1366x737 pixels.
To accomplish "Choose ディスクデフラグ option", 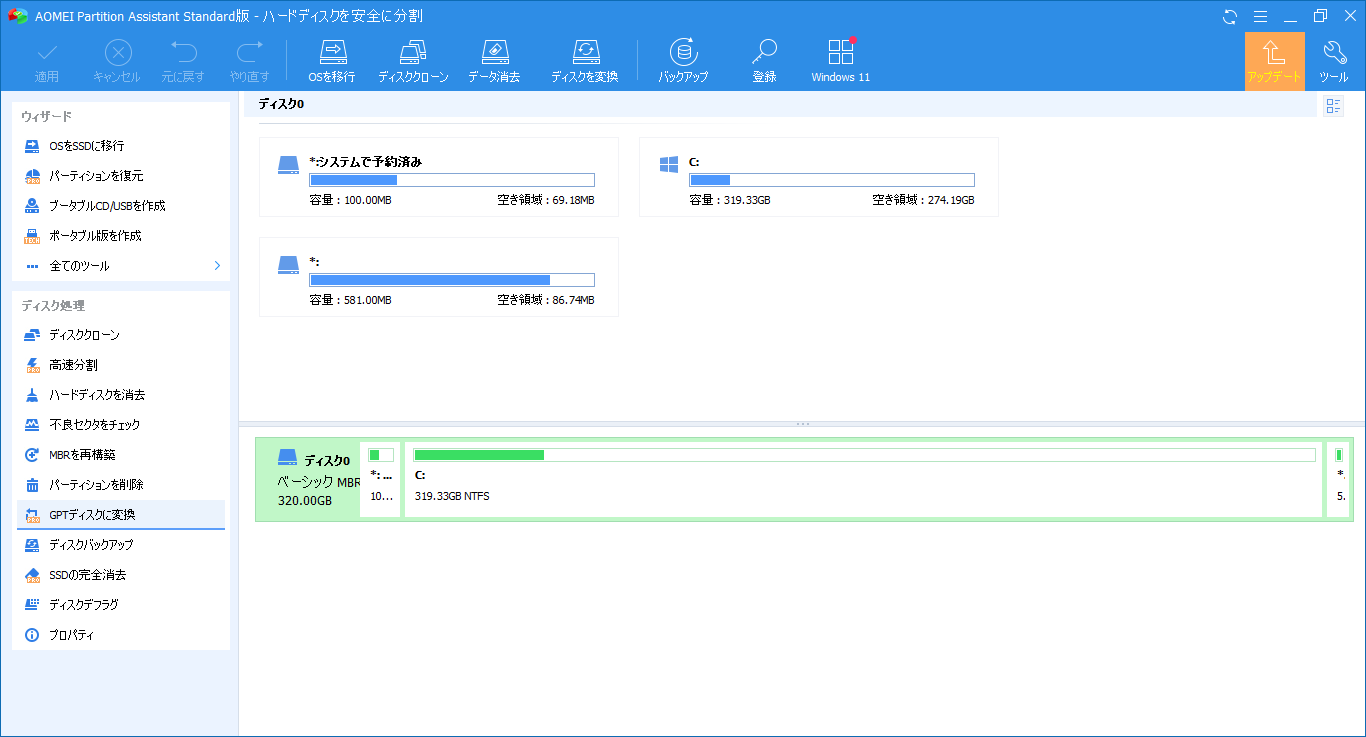I will pos(121,605).
